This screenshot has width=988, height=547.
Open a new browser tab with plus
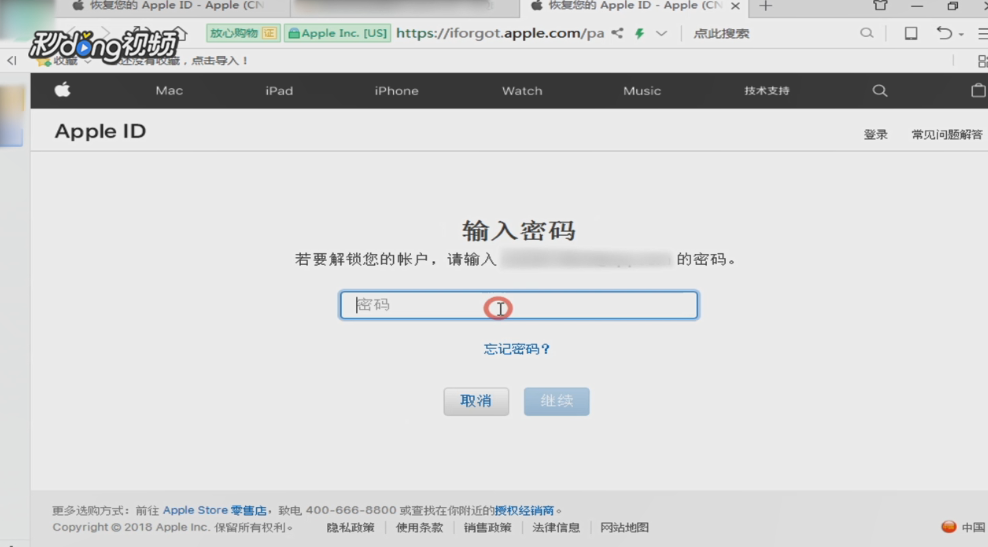point(766,6)
